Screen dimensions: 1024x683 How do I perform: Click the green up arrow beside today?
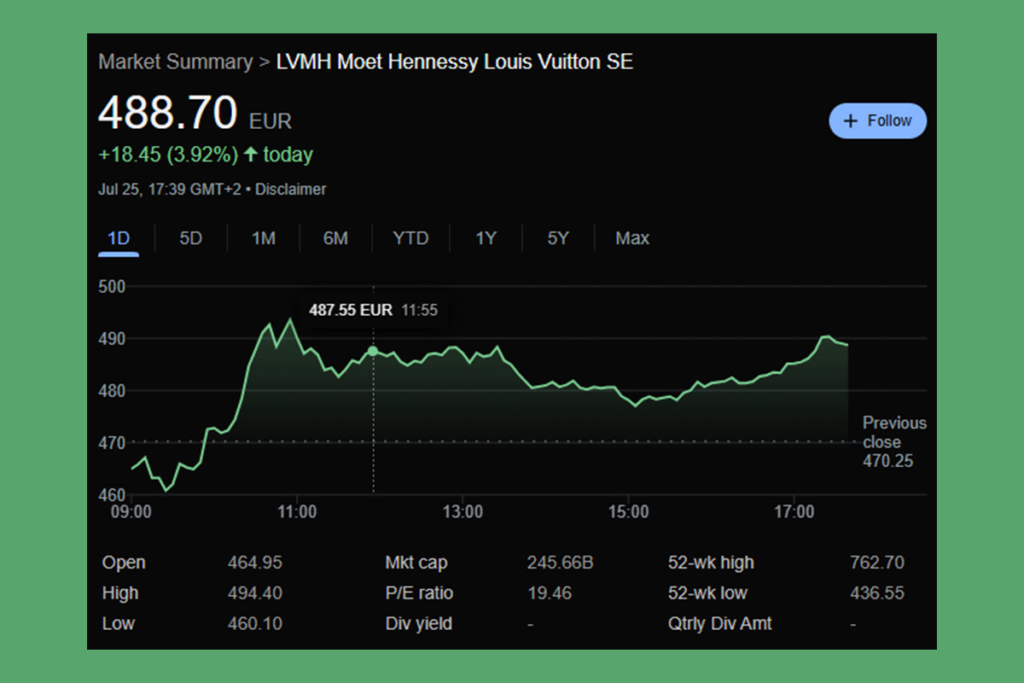(x=250, y=155)
